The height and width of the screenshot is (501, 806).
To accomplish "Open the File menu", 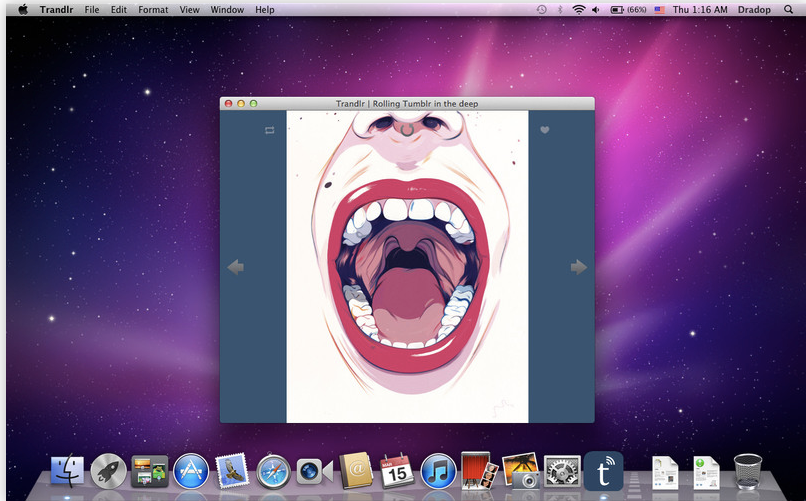I will (92, 9).
